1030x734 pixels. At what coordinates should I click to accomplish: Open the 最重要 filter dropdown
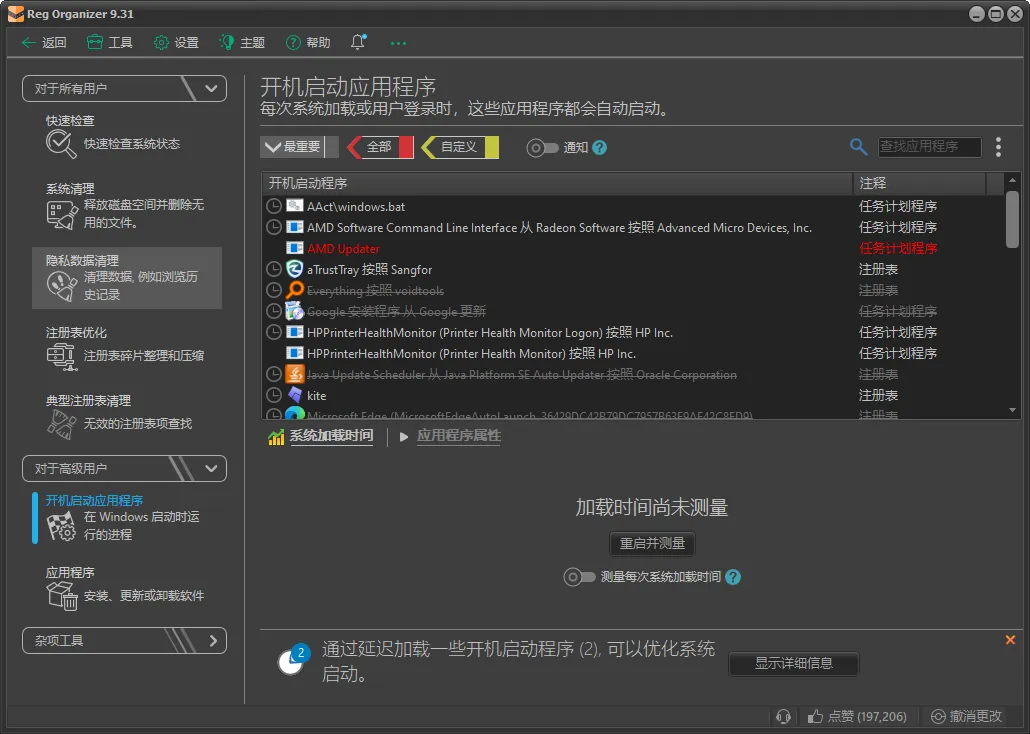300,147
